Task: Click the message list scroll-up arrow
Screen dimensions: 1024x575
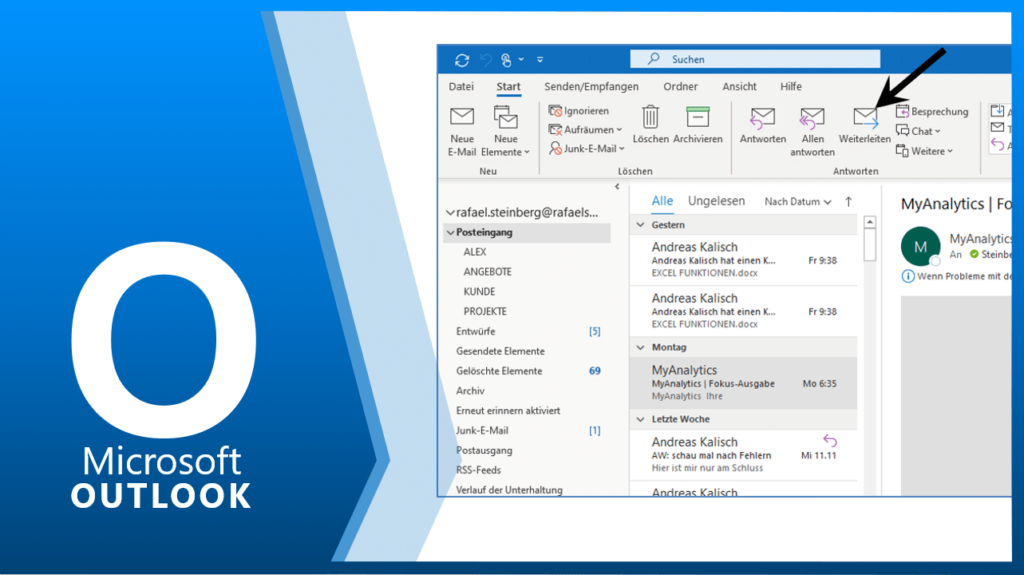Action: pyautogui.click(x=869, y=223)
